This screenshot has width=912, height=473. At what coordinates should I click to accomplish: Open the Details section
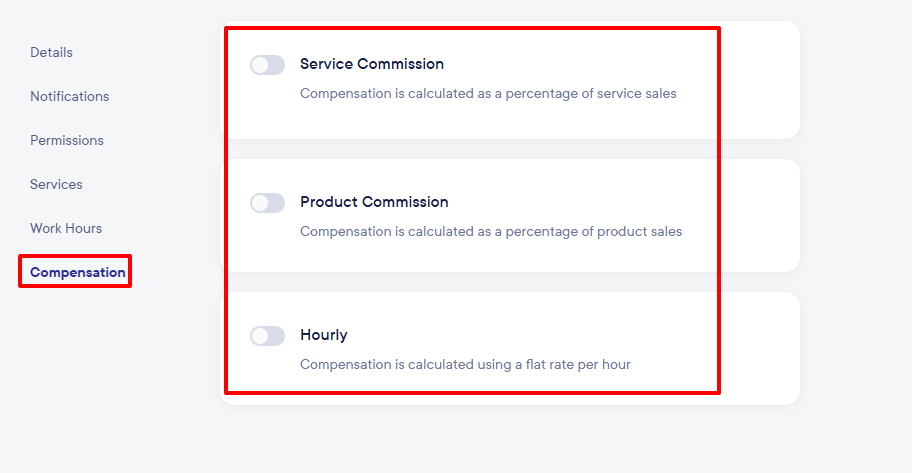(51, 52)
